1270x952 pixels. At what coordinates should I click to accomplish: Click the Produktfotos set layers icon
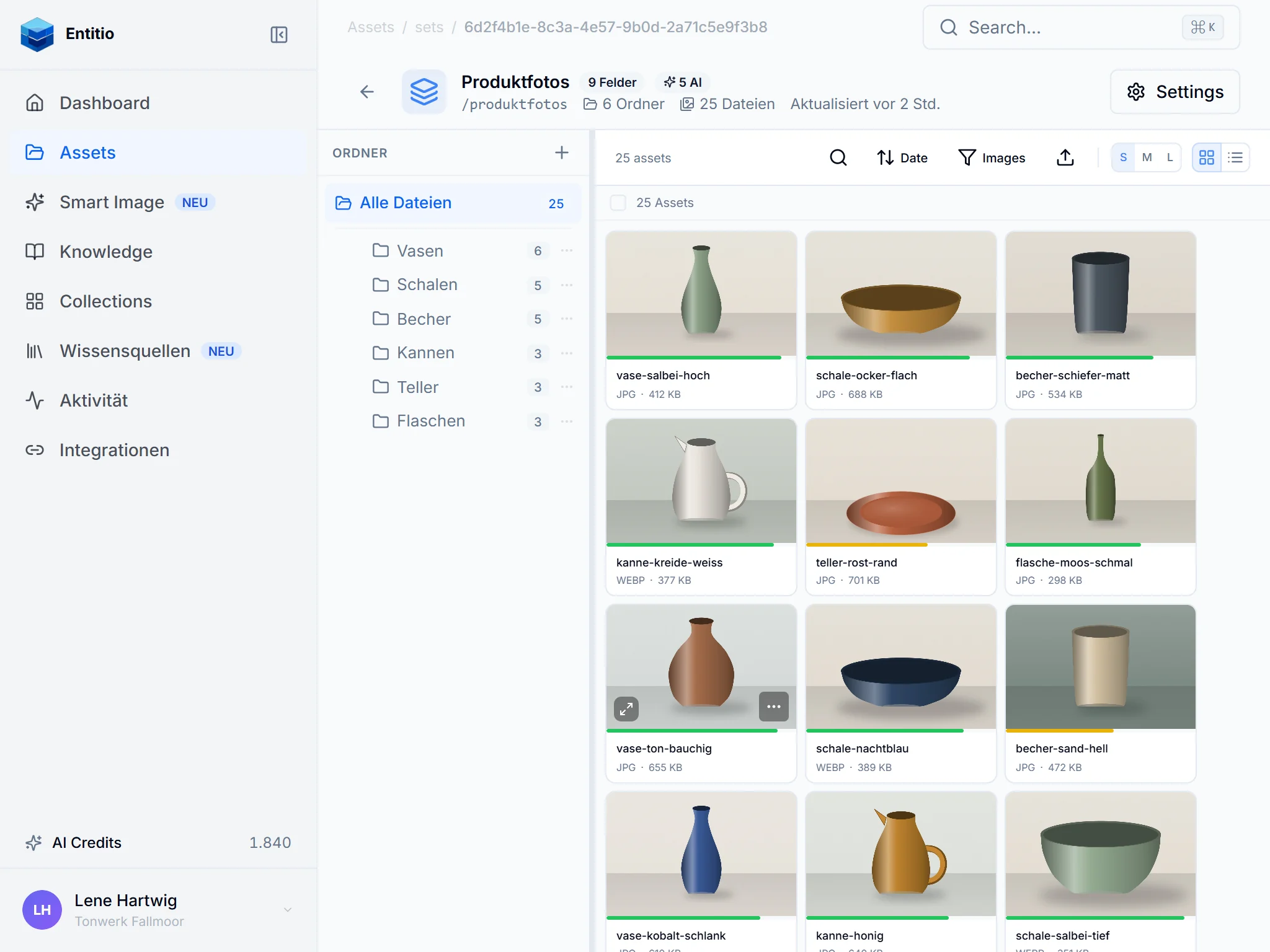424,92
